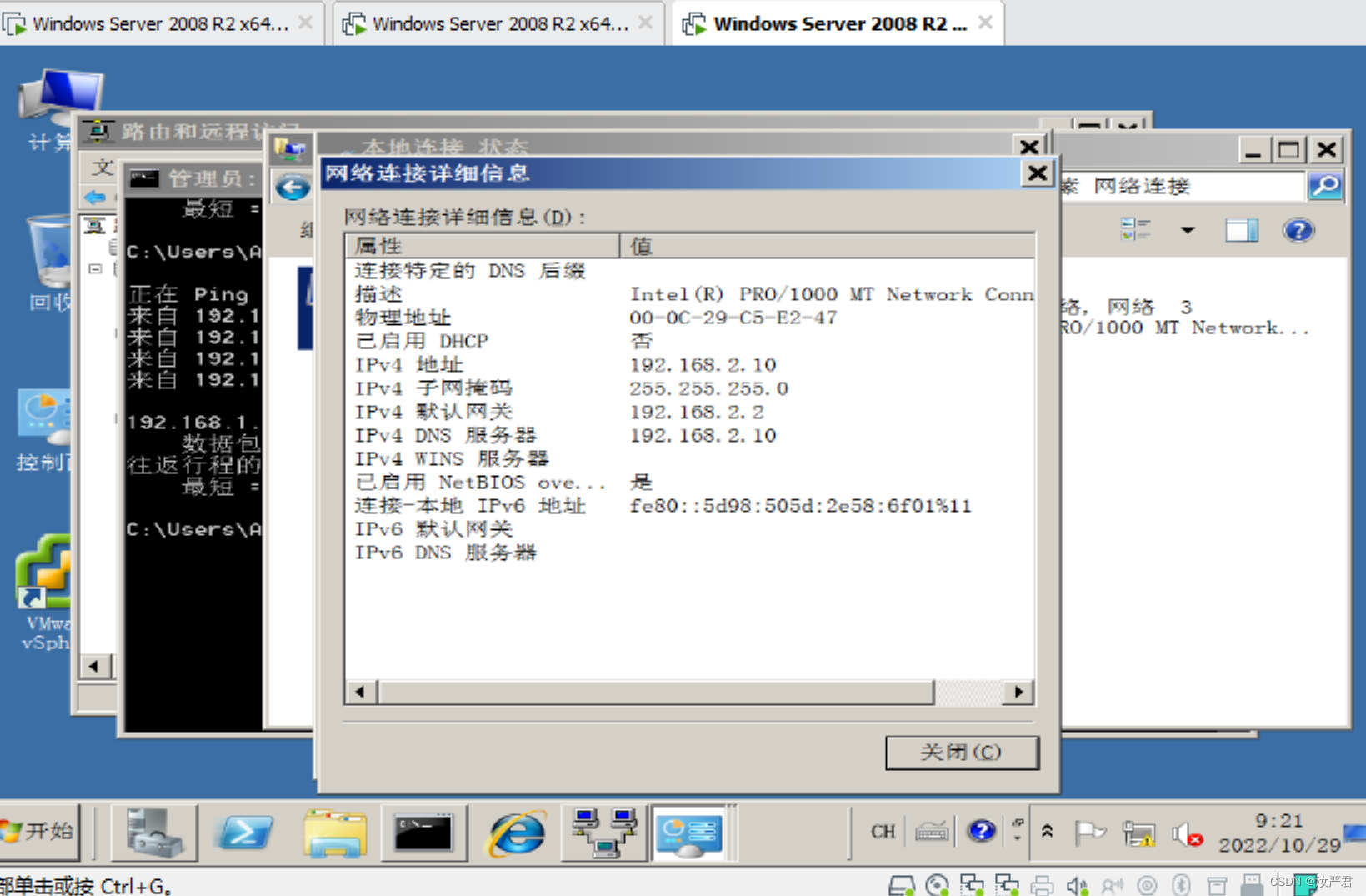The height and width of the screenshot is (896, 1366).
Task: Select the IPv6 DNS 服务器 row
Action: (x=690, y=553)
